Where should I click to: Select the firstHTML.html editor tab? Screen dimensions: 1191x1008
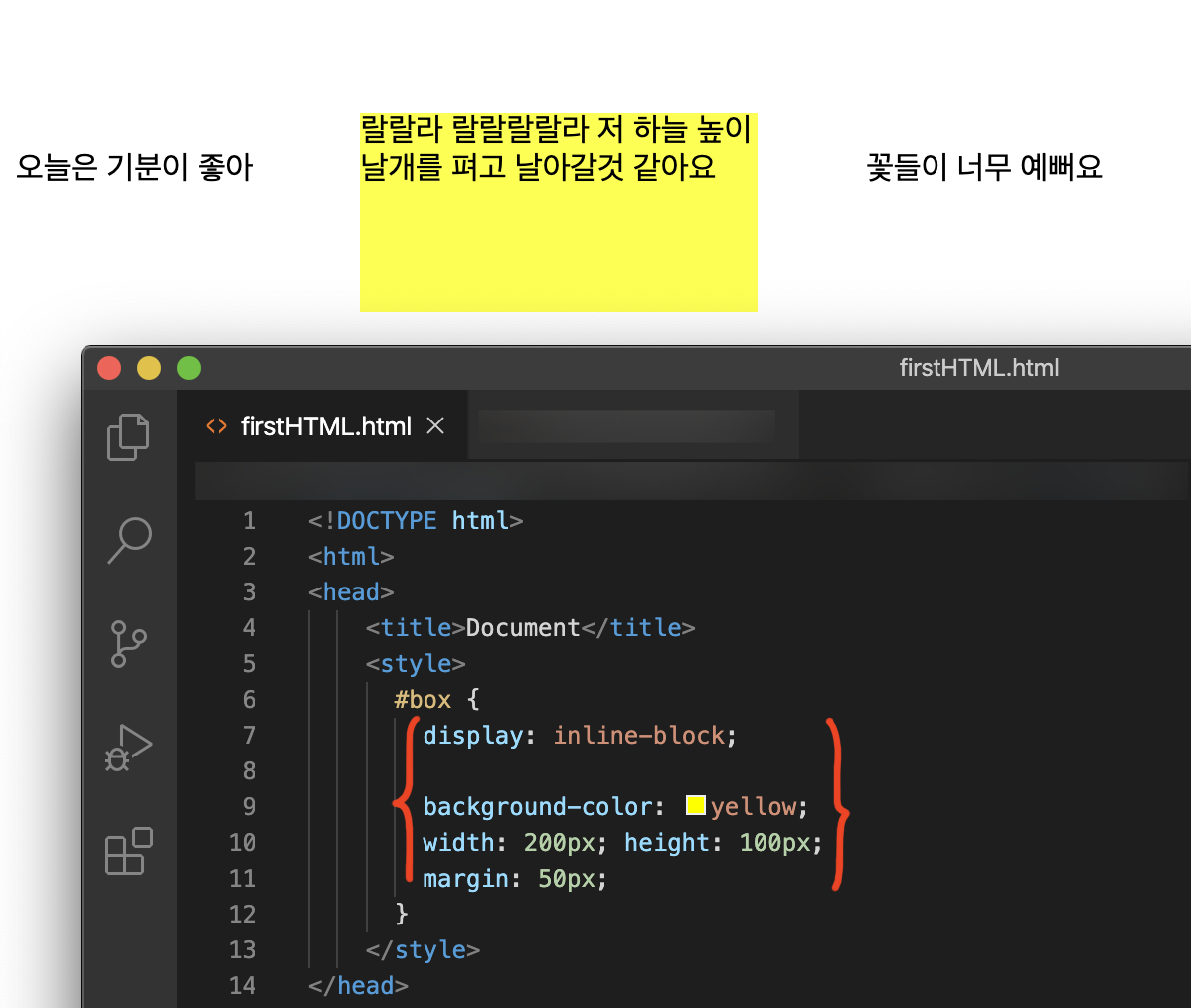323,425
